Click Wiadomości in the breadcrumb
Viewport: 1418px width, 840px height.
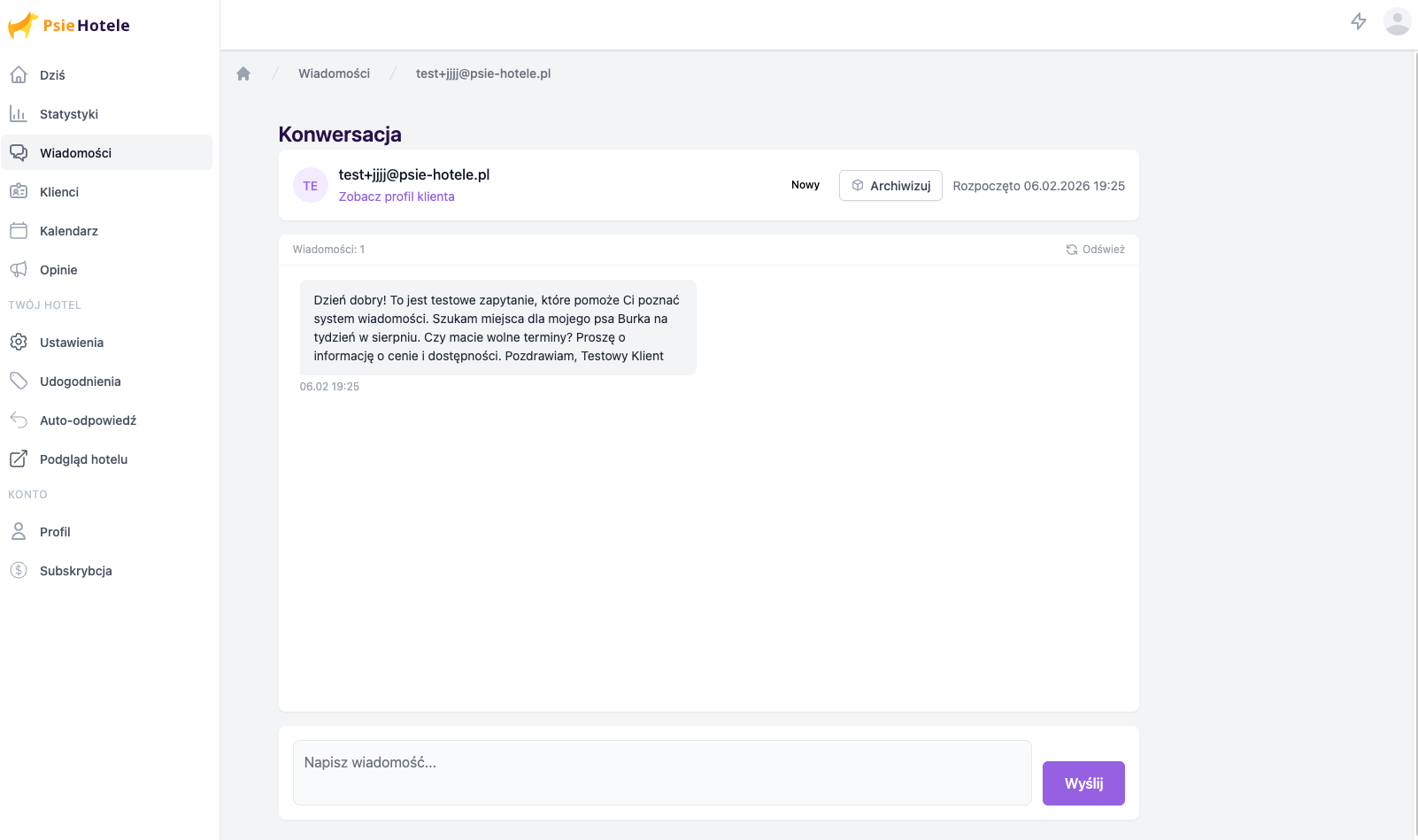pos(334,73)
